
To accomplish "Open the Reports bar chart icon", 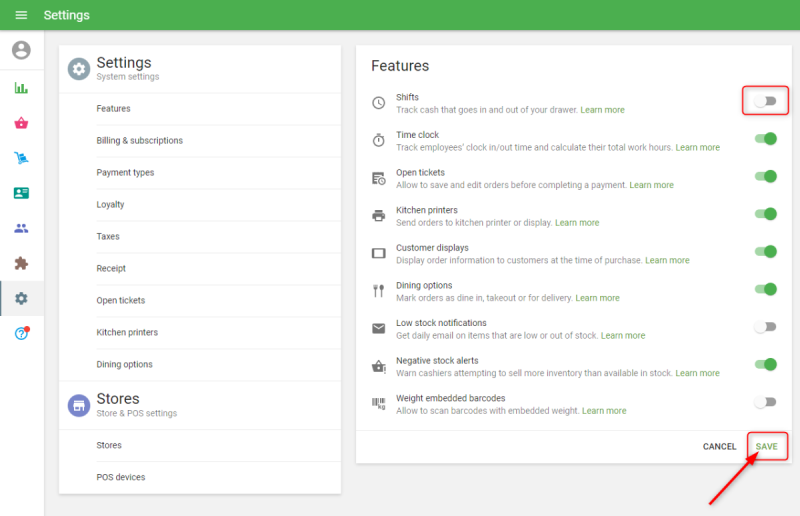I will point(21,88).
